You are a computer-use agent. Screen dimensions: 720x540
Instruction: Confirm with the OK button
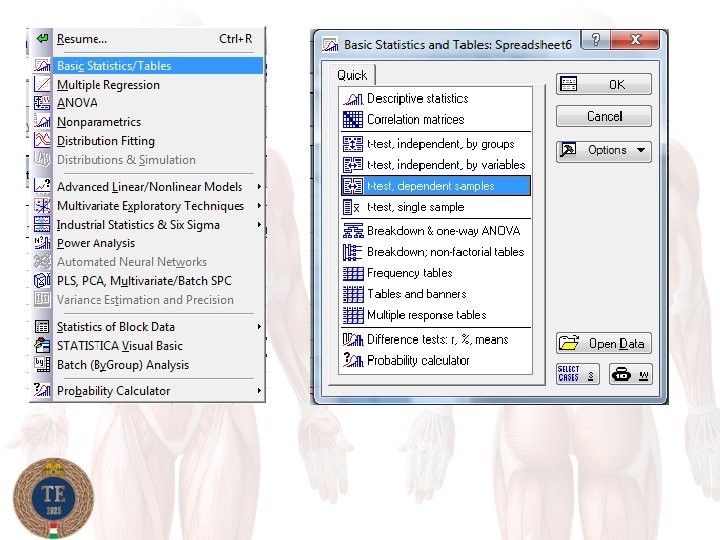604,84
